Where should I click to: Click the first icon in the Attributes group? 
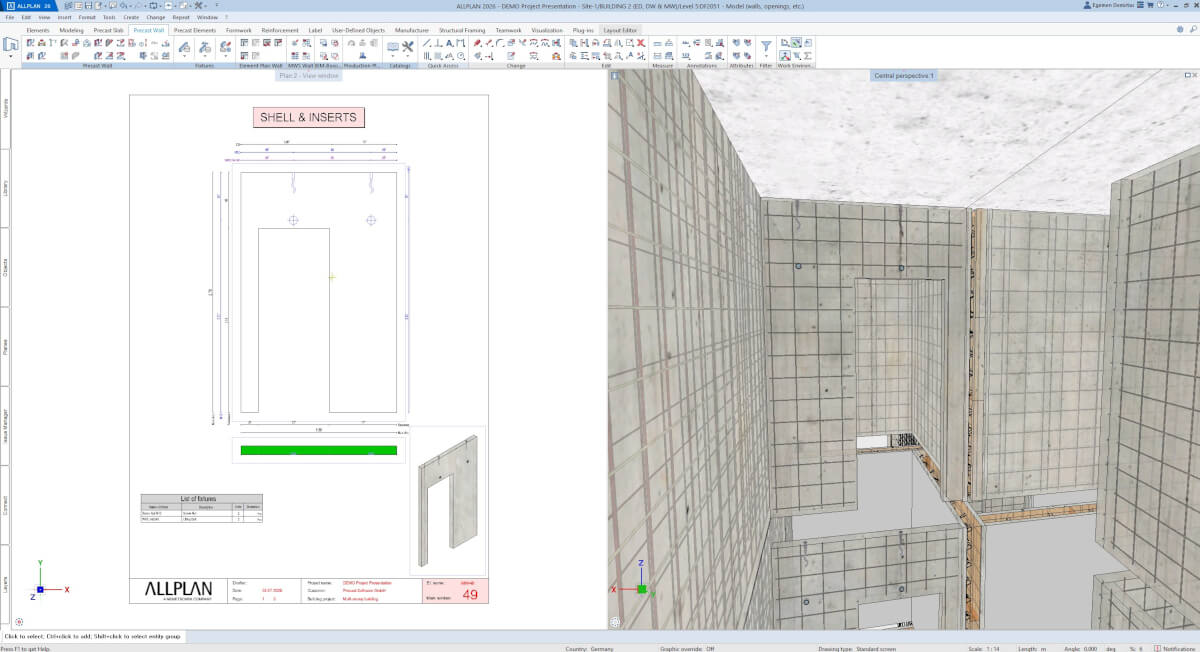click(736, 43)
